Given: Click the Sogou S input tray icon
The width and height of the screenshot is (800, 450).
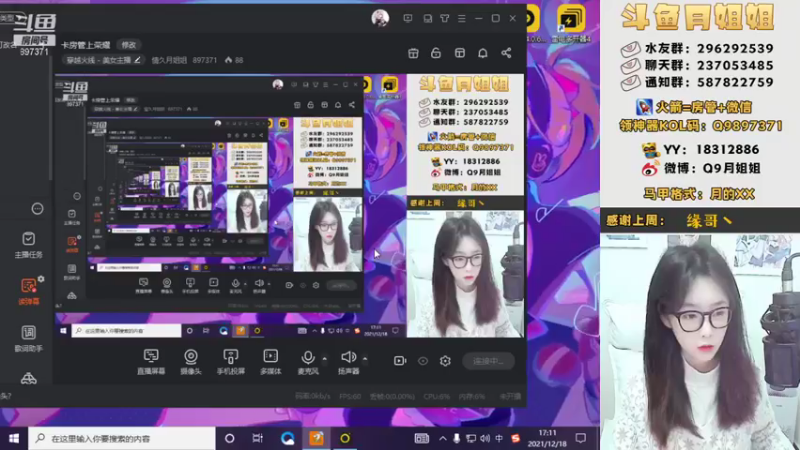Looking at the screenshot, I should point(515,438).
